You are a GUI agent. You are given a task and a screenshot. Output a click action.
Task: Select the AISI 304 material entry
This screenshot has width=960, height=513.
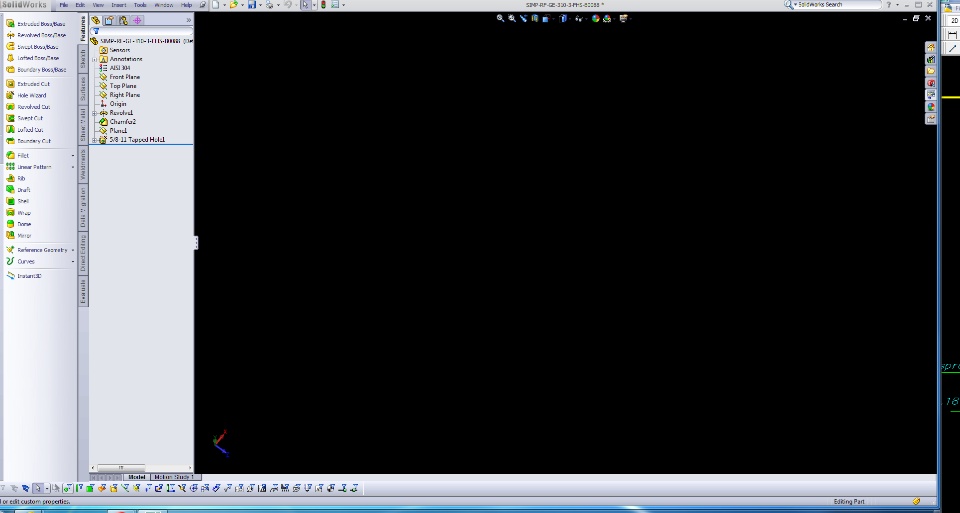(114, 68)
